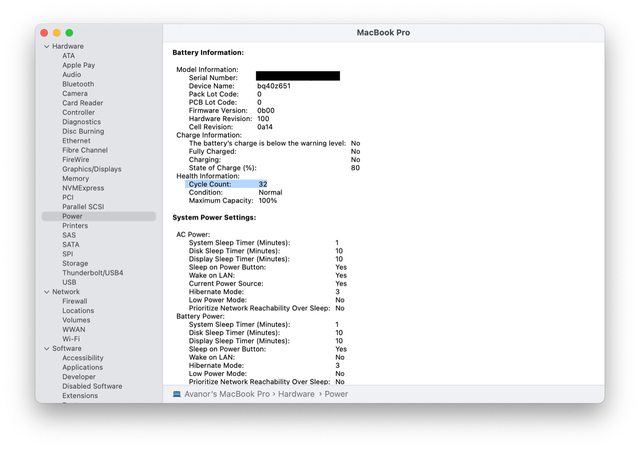
Task: Open Locations under Network
Action: click(x=78, y=311)
